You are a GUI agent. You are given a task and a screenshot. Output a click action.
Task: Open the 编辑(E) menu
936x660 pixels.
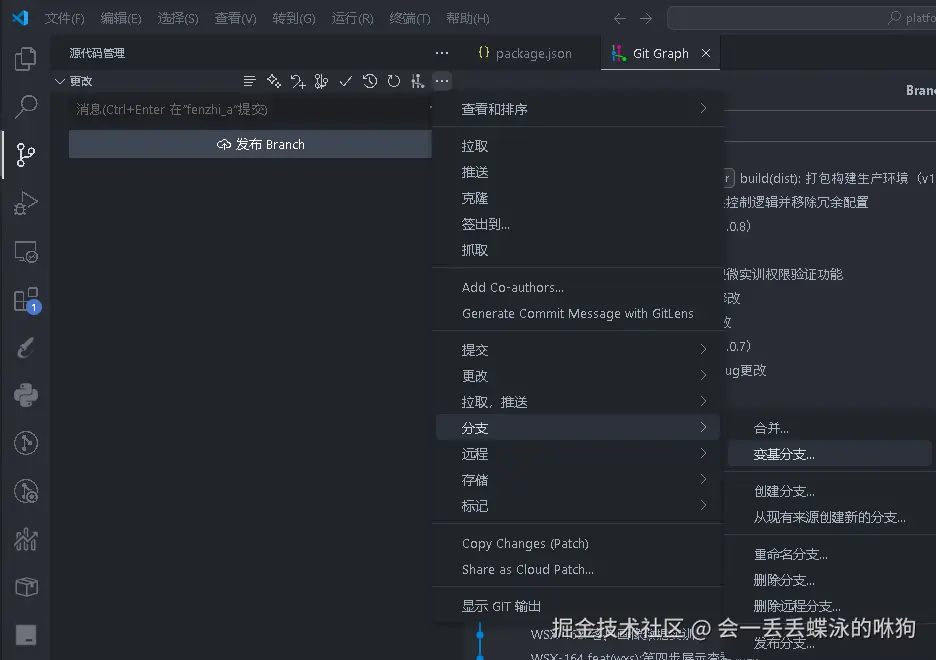pyautogui.click(x=121, y=18)
